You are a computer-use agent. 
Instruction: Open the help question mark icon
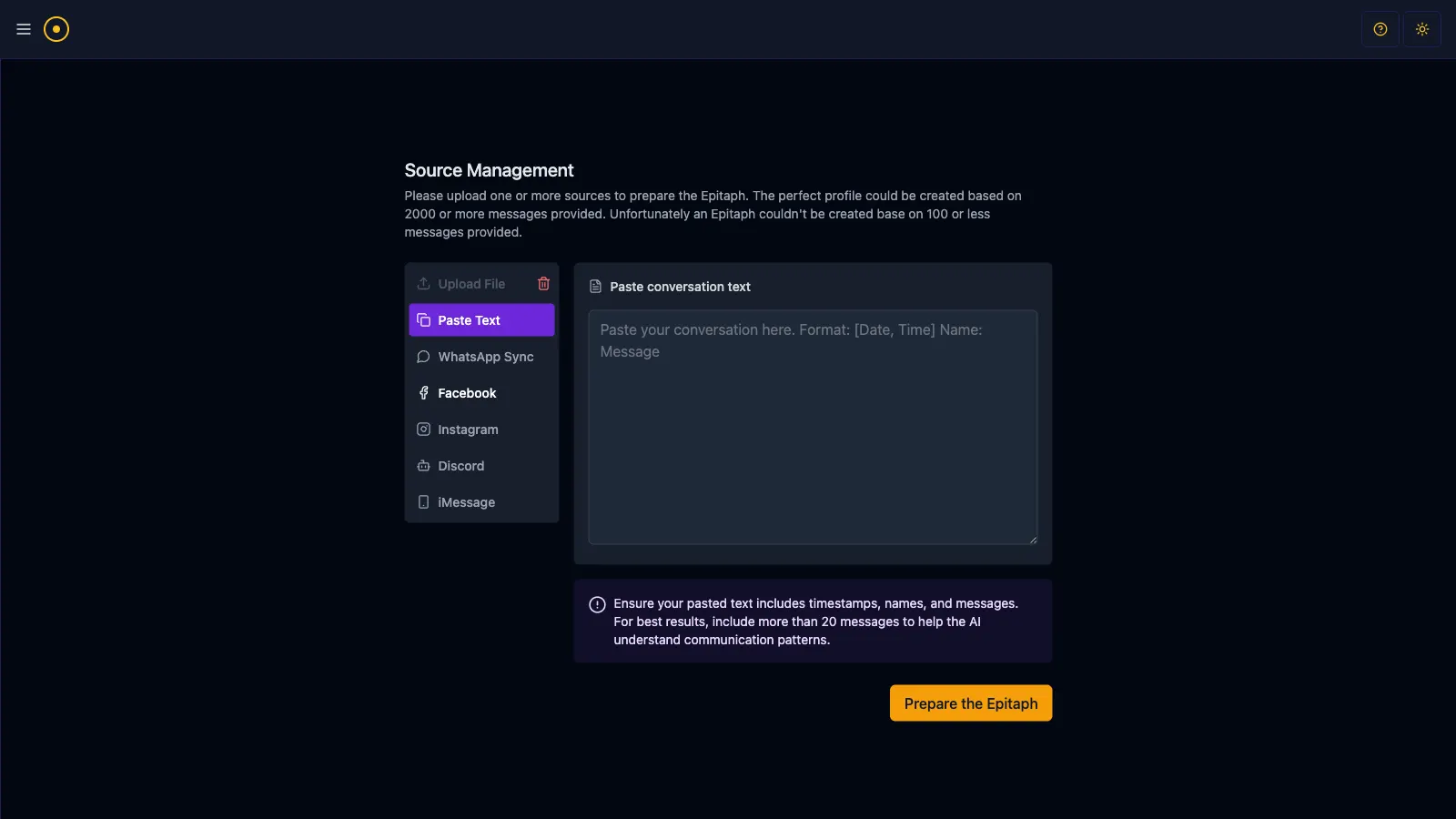click(1380, 29)
